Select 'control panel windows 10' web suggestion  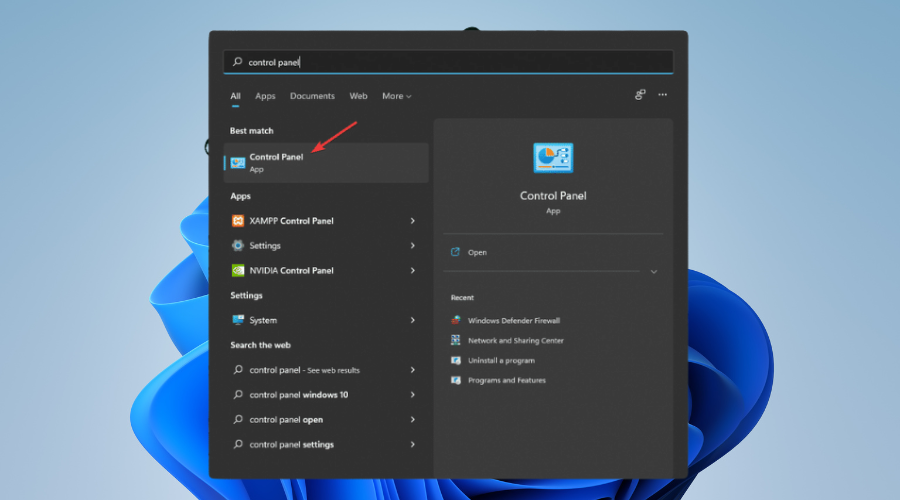click(298, 395)
